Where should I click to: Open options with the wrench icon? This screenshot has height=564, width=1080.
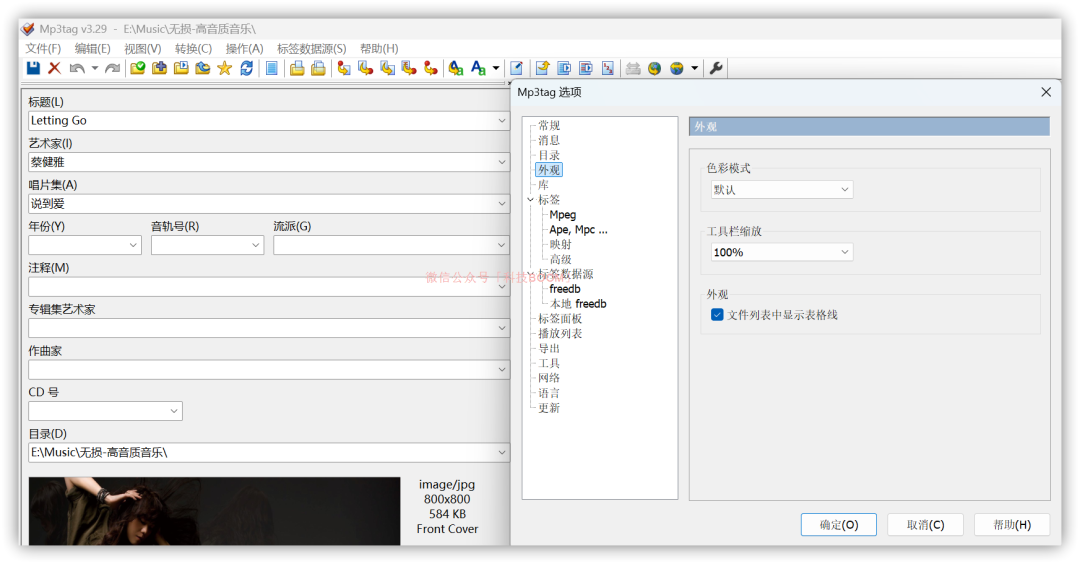coord(716,67)
